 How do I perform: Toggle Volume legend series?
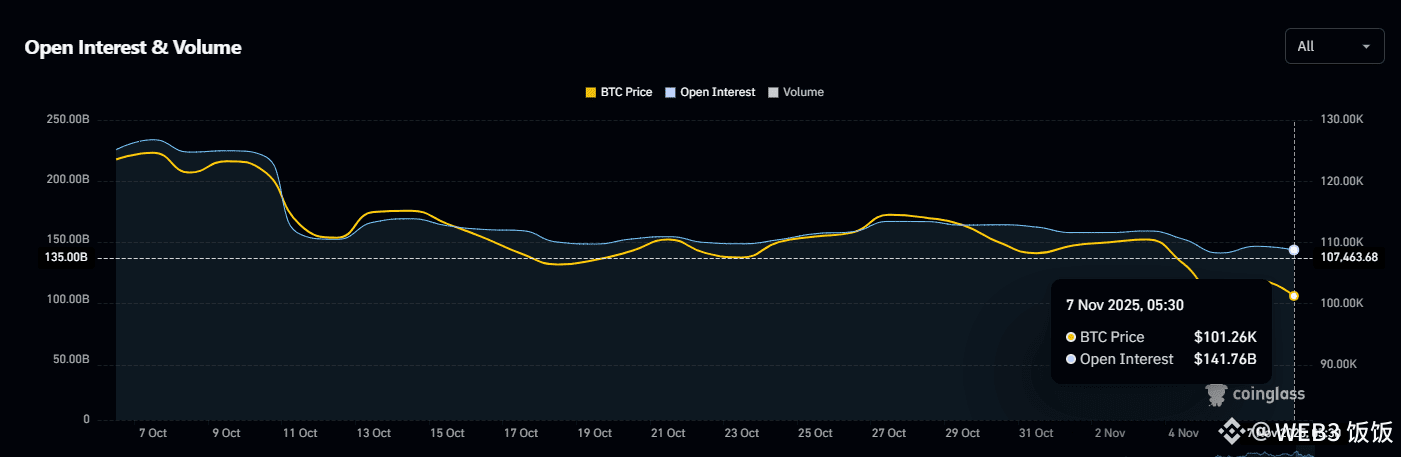click(796, 92)
